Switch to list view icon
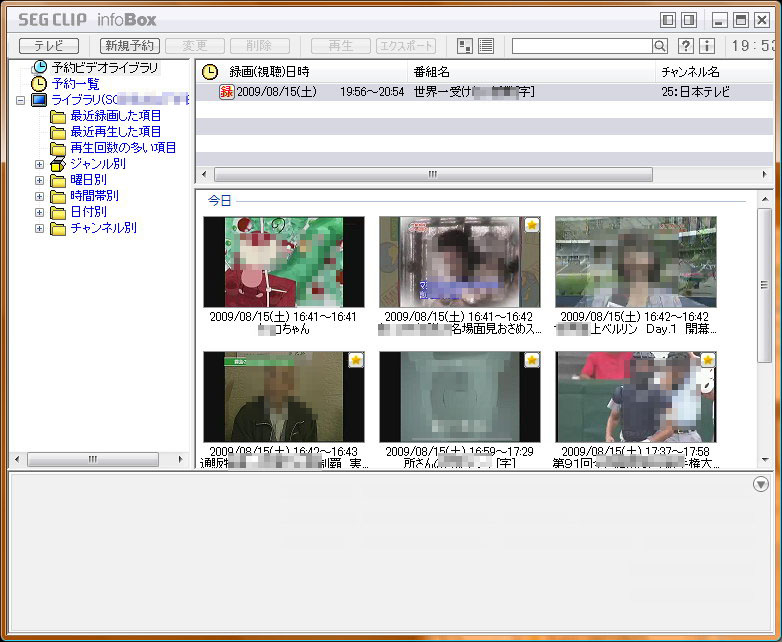 click(x=486, y=46)
